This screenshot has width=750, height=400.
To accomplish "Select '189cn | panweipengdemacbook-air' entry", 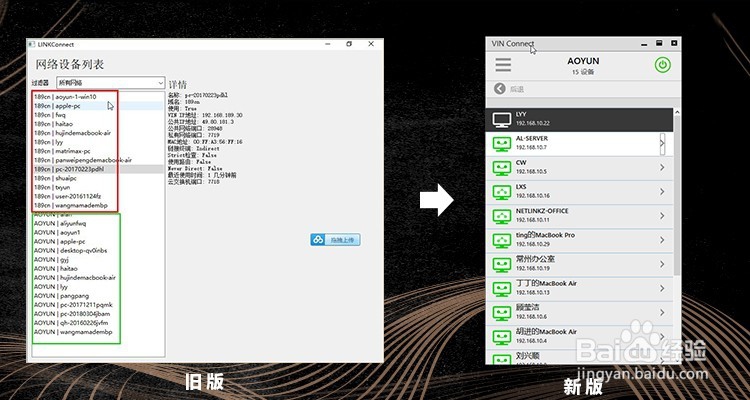I will point(83,160).
